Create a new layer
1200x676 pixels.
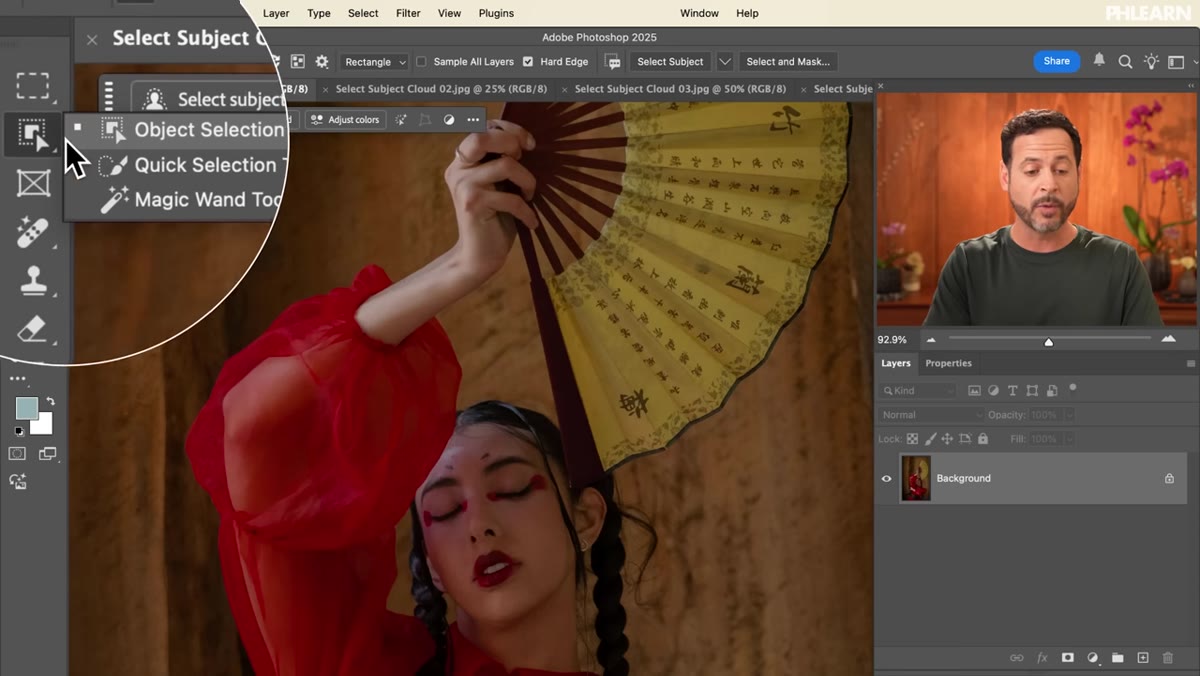(x=1143, y=658)
